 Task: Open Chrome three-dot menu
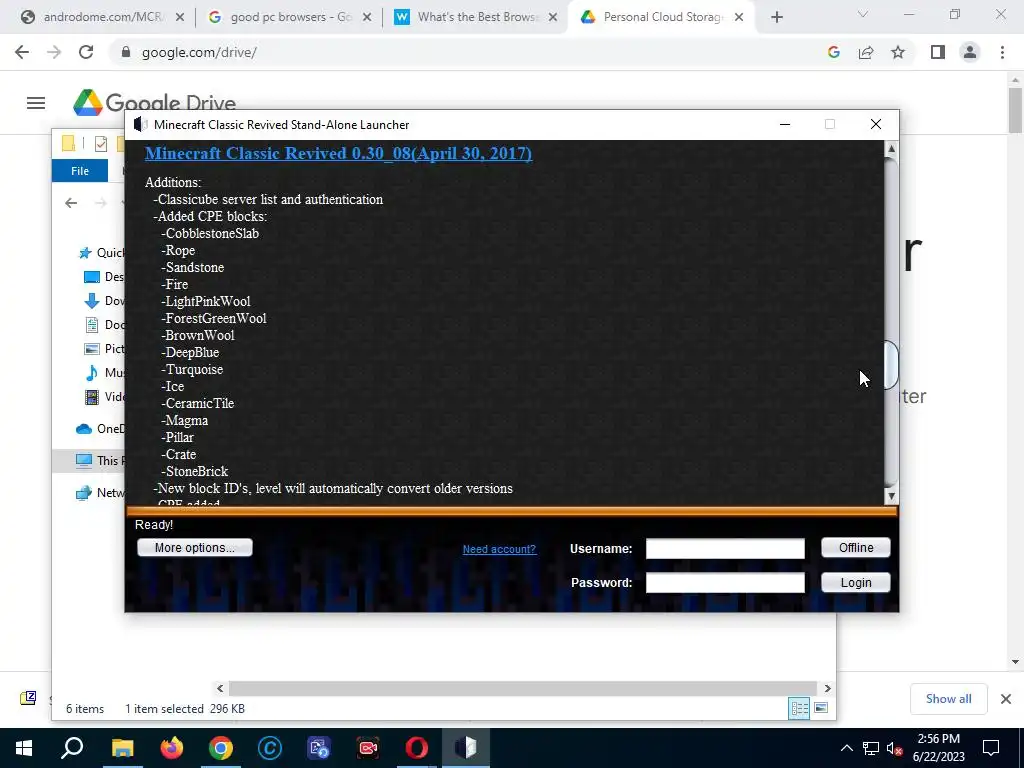(x=1002, y=52)
